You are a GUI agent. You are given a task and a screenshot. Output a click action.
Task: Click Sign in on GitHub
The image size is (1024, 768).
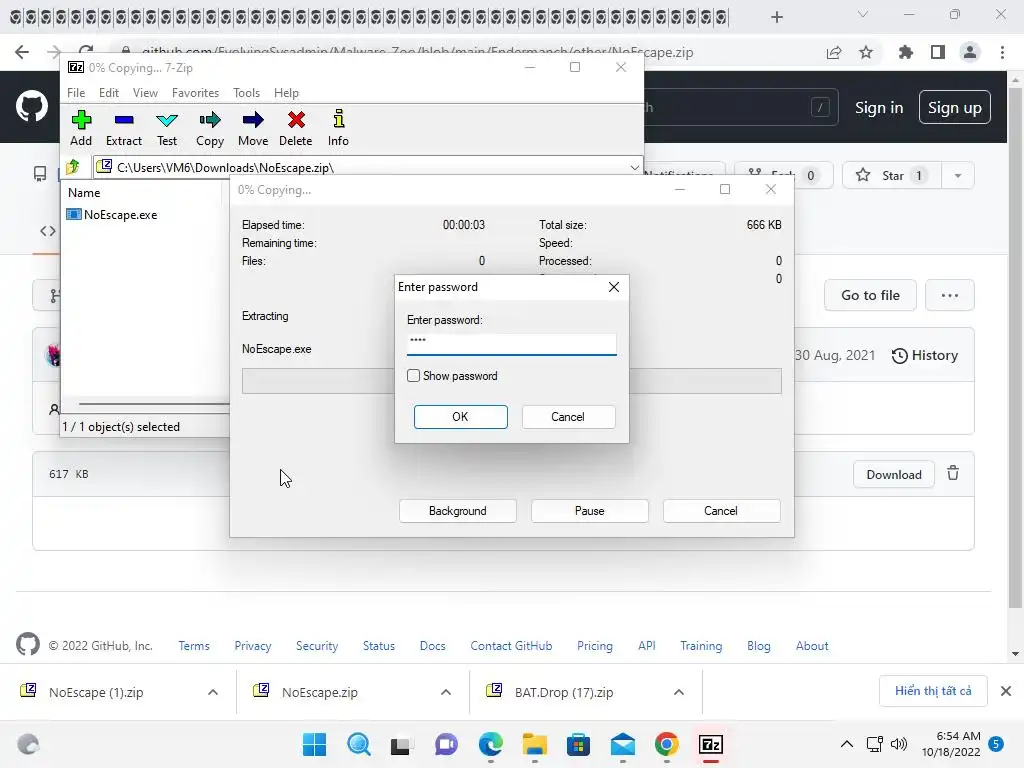click(x=879, y=108)
